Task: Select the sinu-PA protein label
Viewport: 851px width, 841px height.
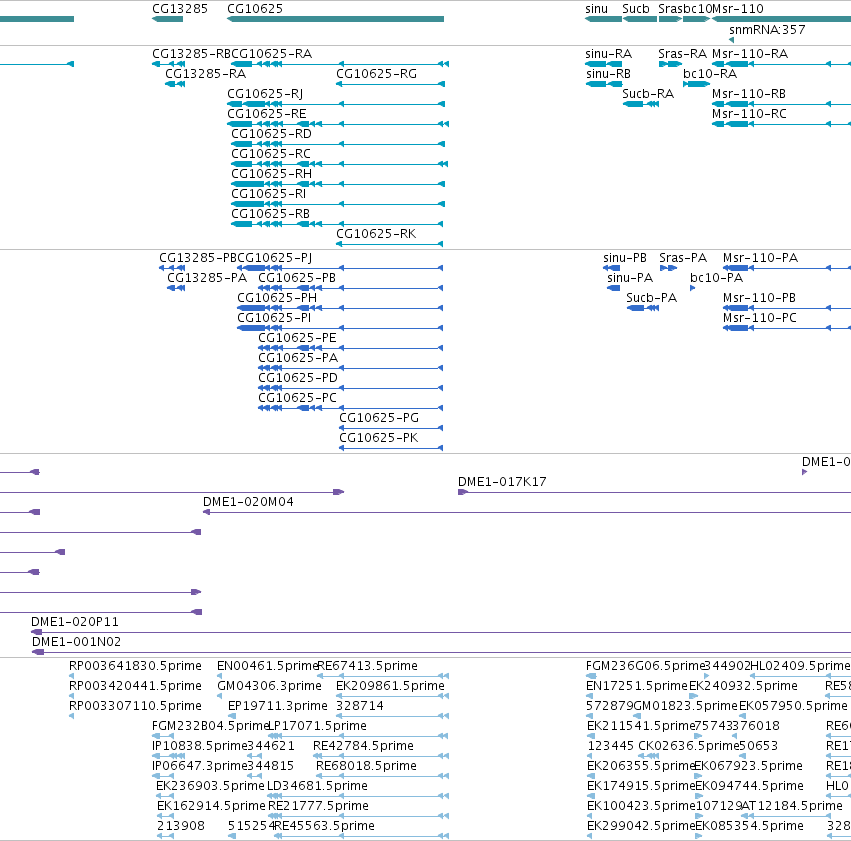Action: [x=630, y=278]
